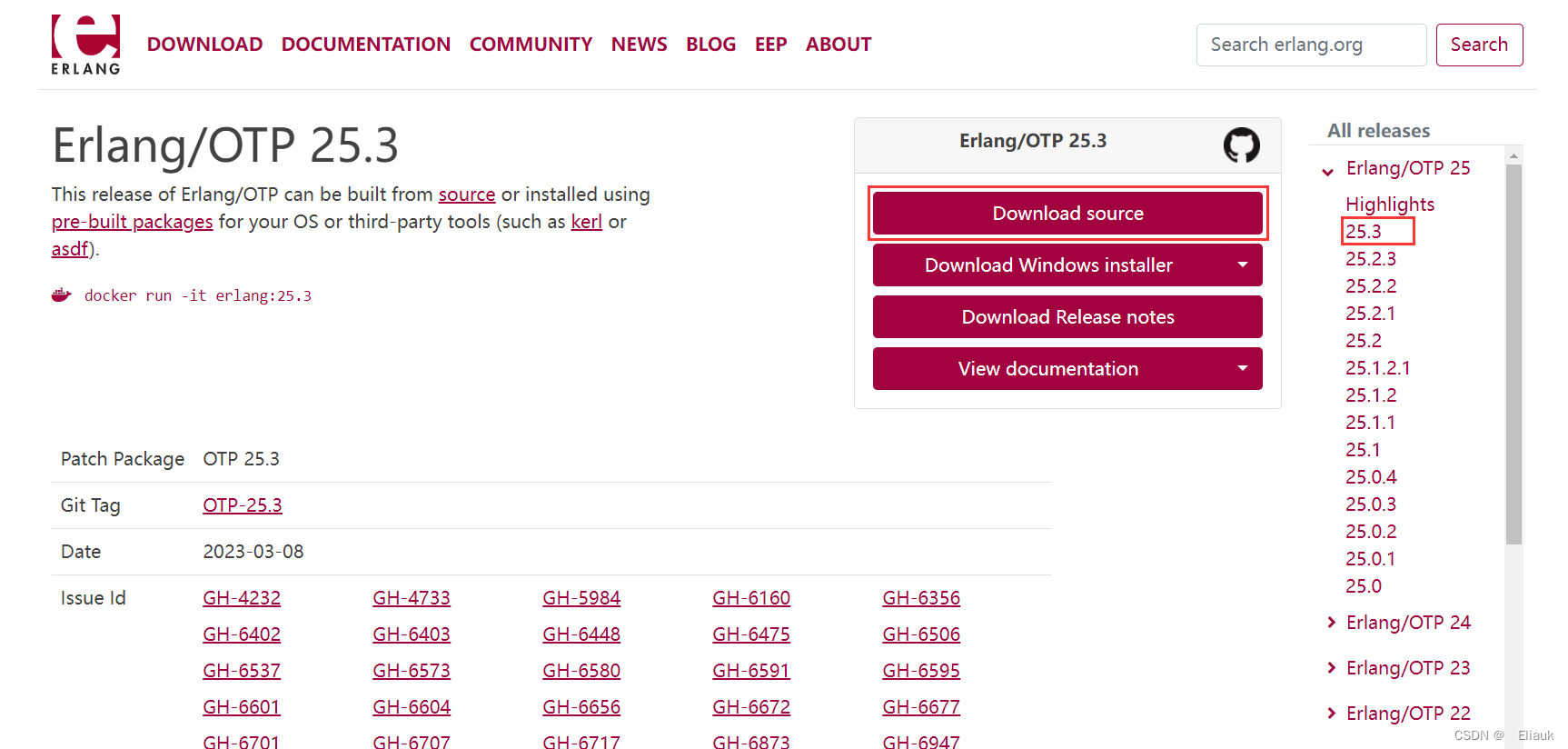Open issue GH-6573

pyautogui.click(x=412, y=671)
